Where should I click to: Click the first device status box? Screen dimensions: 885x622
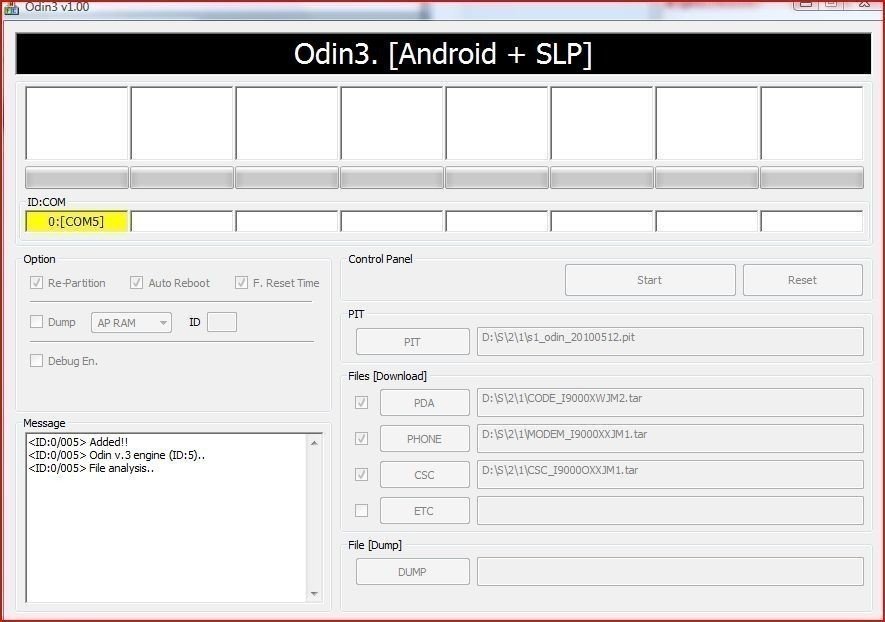click(x=77, y=123)
